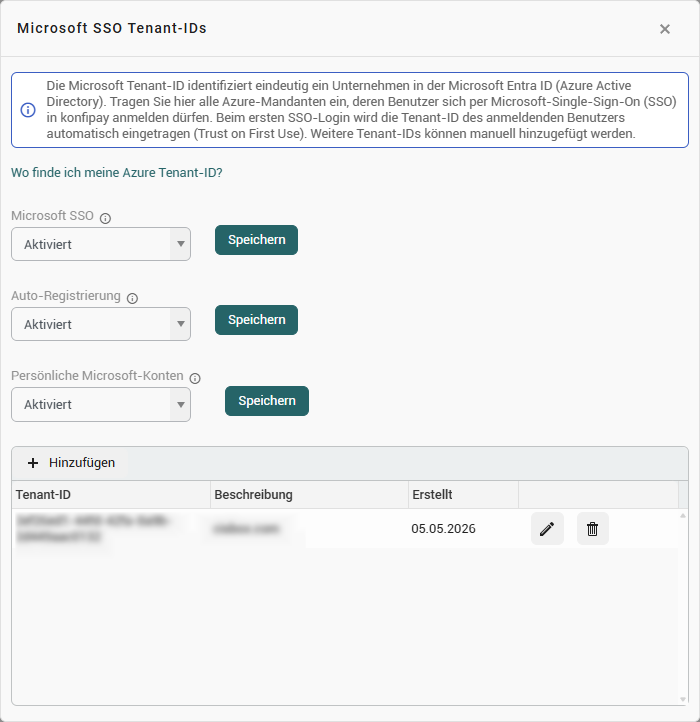Click the info icon beside Auto-Registrierung label
This screenshot has height=722, width=700.
point(132,298)
